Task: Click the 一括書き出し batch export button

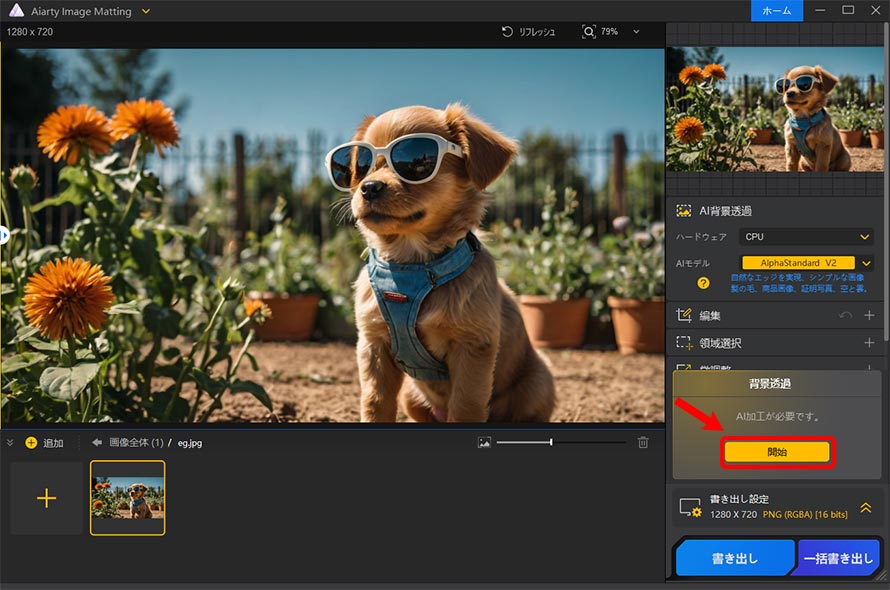Action: coord(838,560)
